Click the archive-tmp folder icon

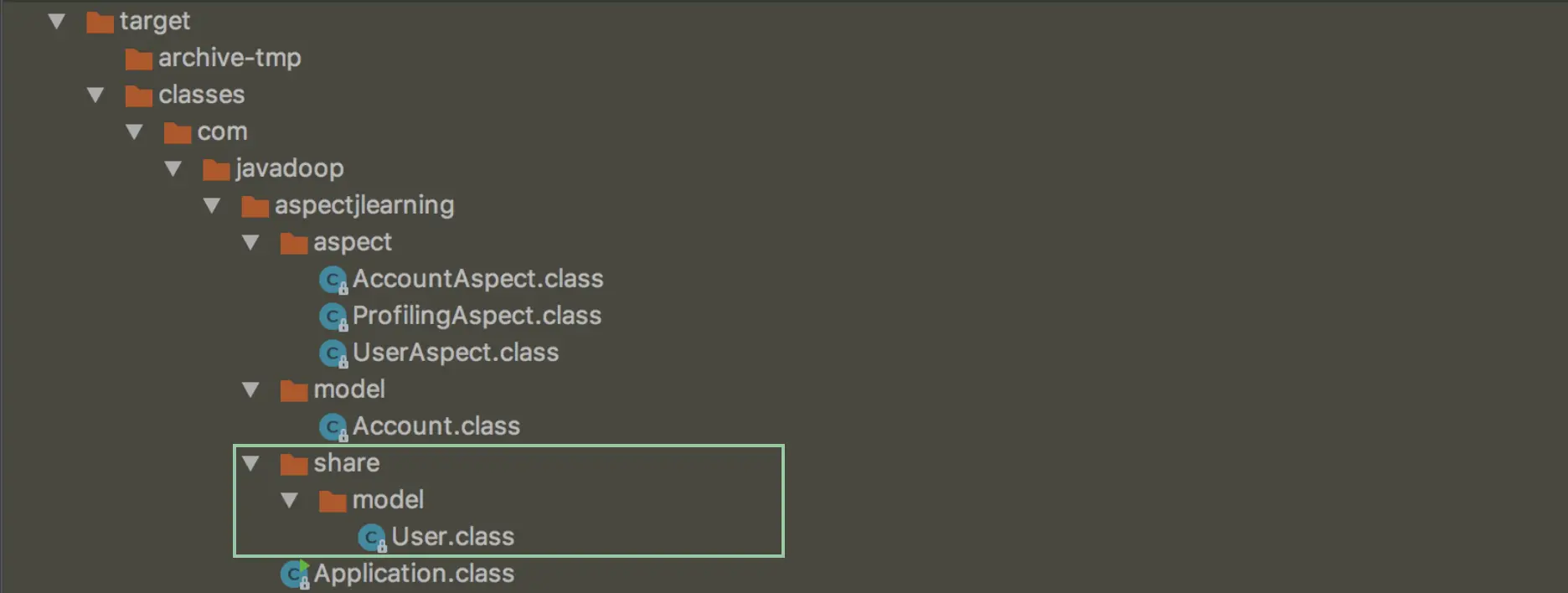click(x=138, y=59)
